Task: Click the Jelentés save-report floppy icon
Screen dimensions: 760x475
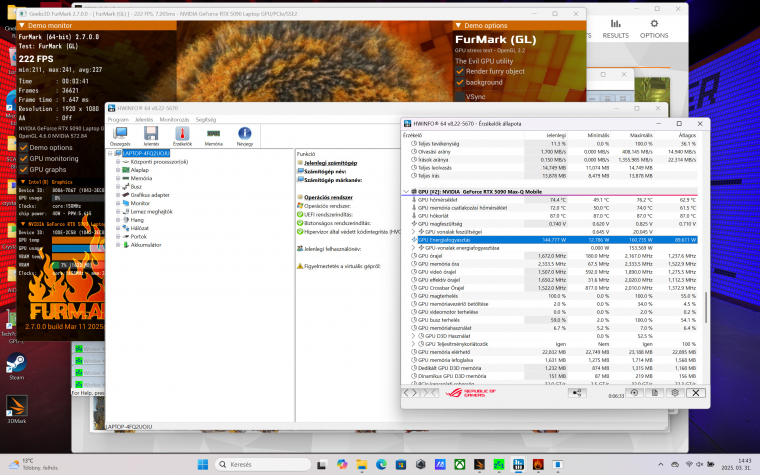Action: (x=151, y=136)
